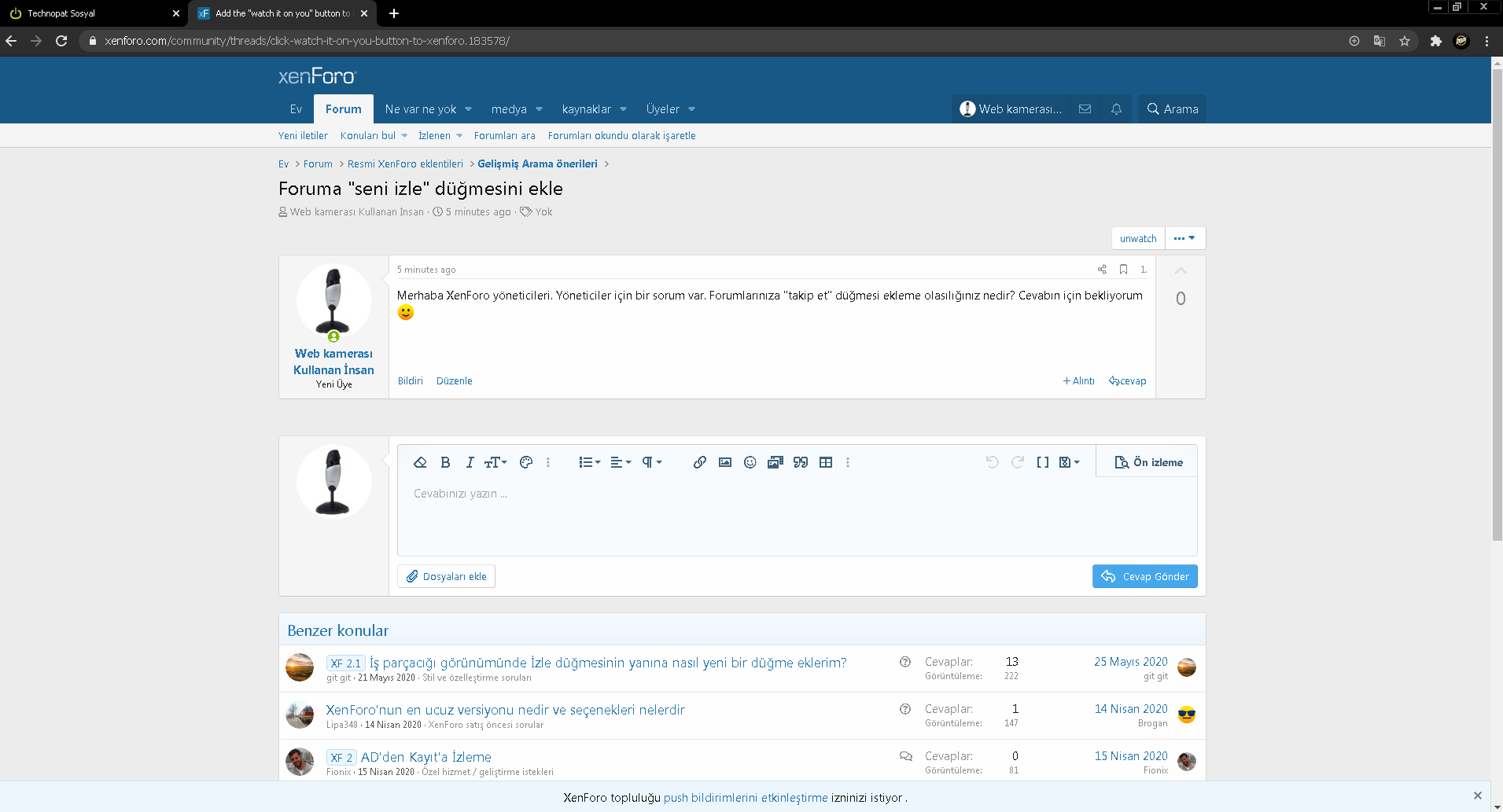Click the browser address bar
Viewport: 1503px width, 812px height.
(x=708, y=41)
